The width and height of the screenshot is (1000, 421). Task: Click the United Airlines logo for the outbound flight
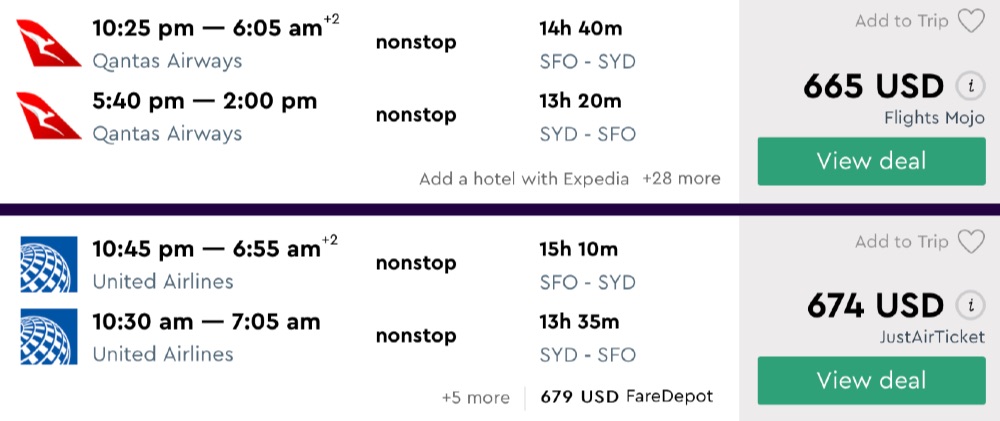pyautogui.click(x=49, y=264)
